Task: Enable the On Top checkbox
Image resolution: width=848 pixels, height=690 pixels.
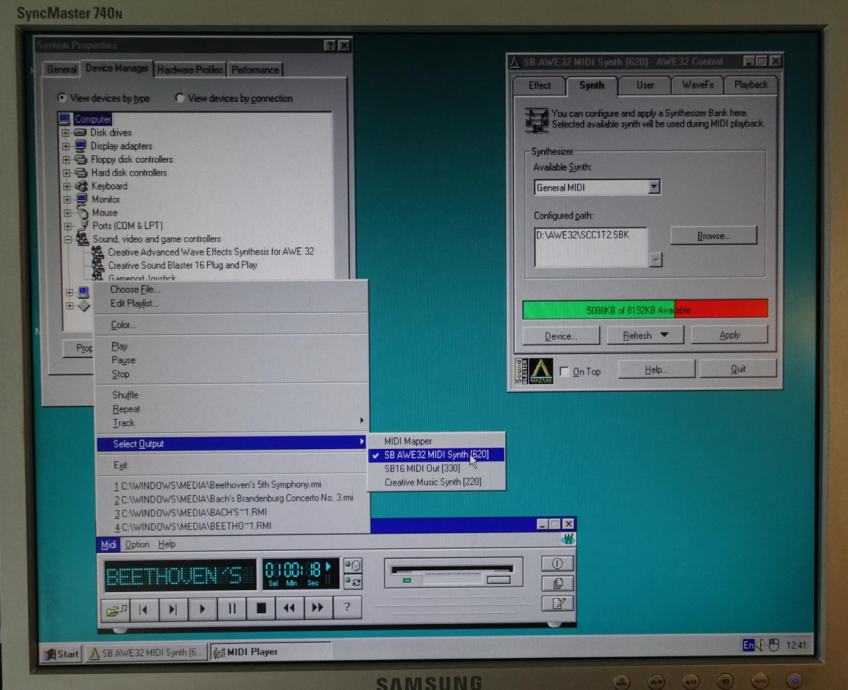Action: (x=565, y=372)
